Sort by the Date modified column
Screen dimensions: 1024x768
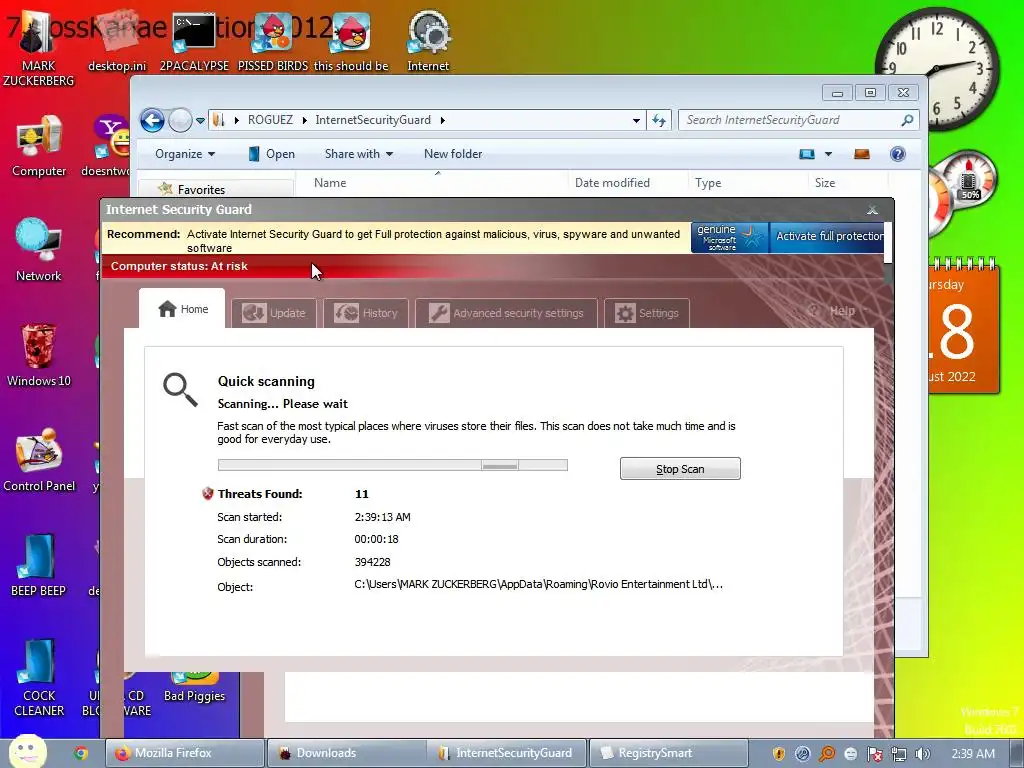tap(628, 183)
